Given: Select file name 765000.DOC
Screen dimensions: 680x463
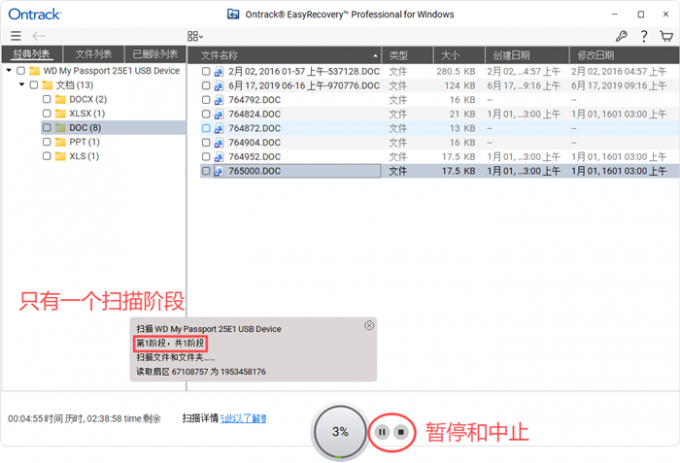Looking at the screenshot, I should [x=255, y=171].
